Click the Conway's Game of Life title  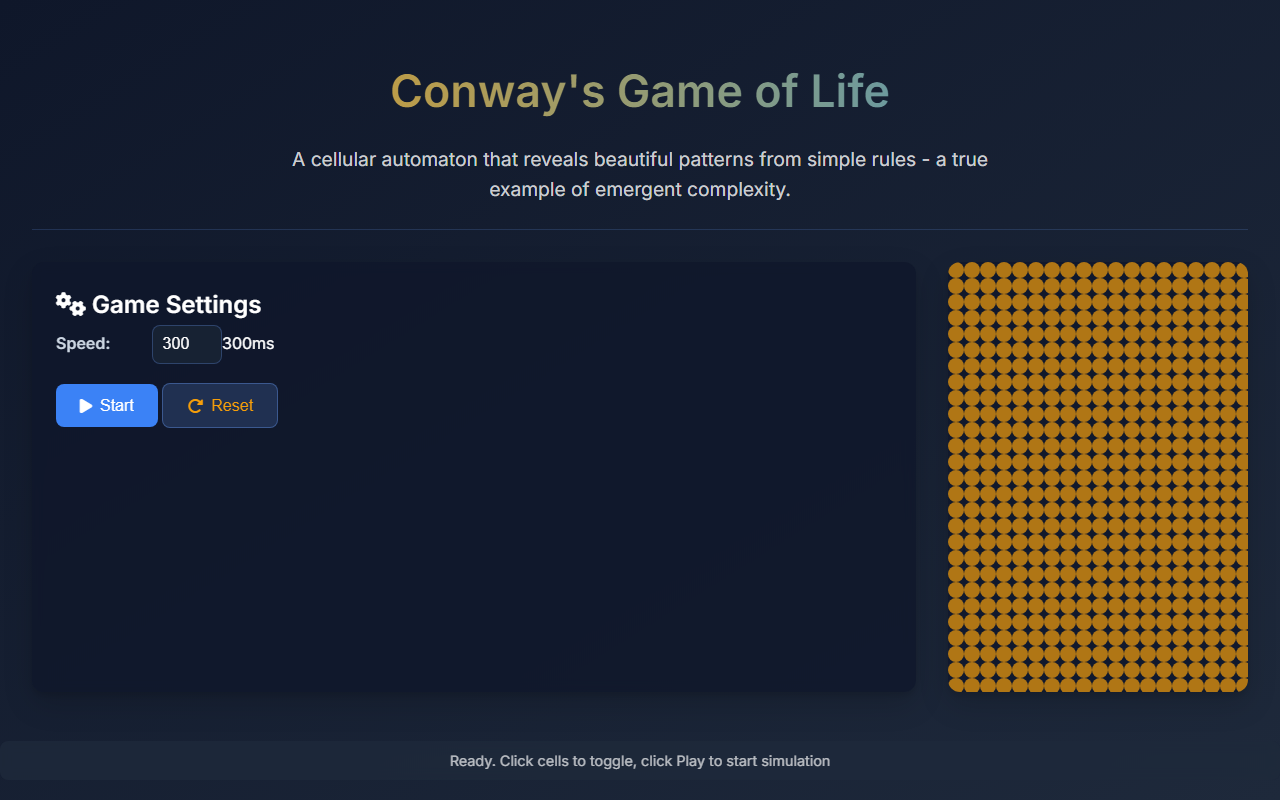tap(640, 92)
